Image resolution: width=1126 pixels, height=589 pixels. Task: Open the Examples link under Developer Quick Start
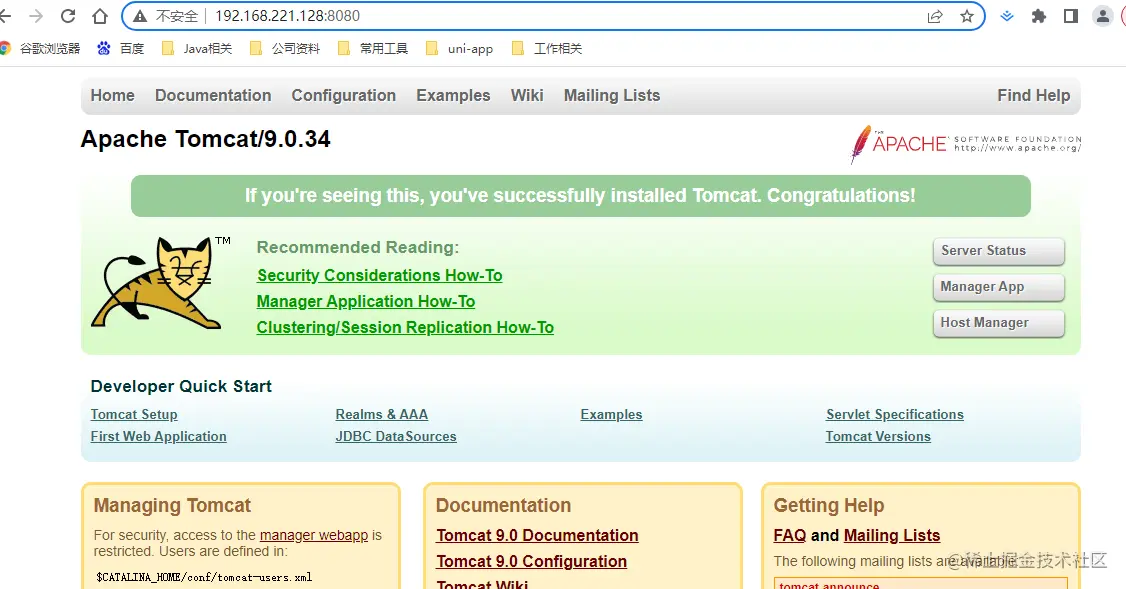click(611, 414)
